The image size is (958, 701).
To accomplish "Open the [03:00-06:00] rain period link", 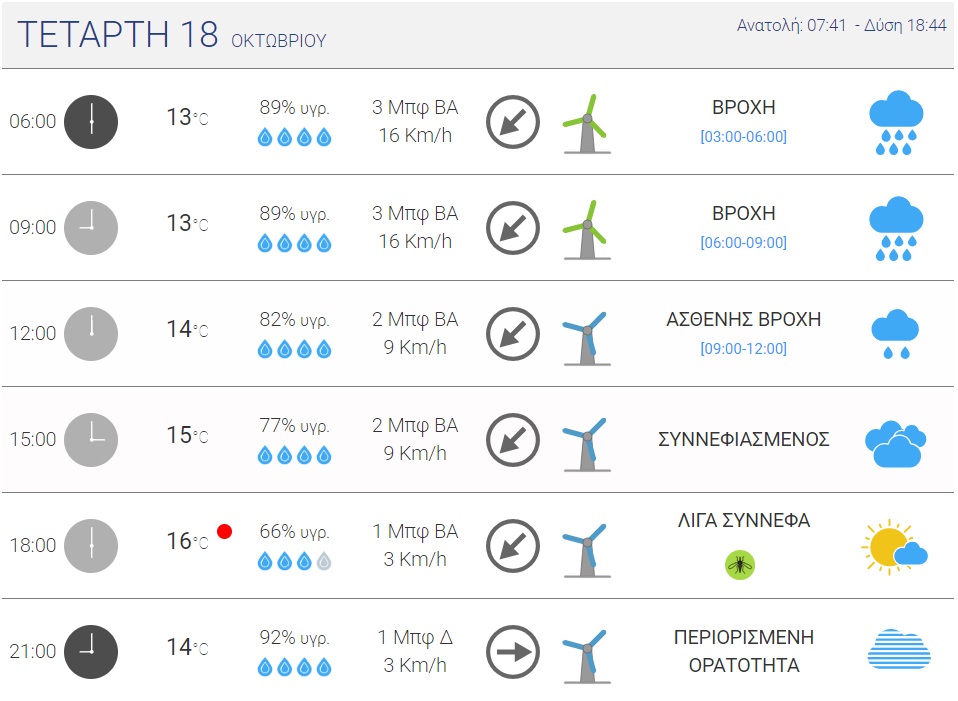I will point(743,136).
